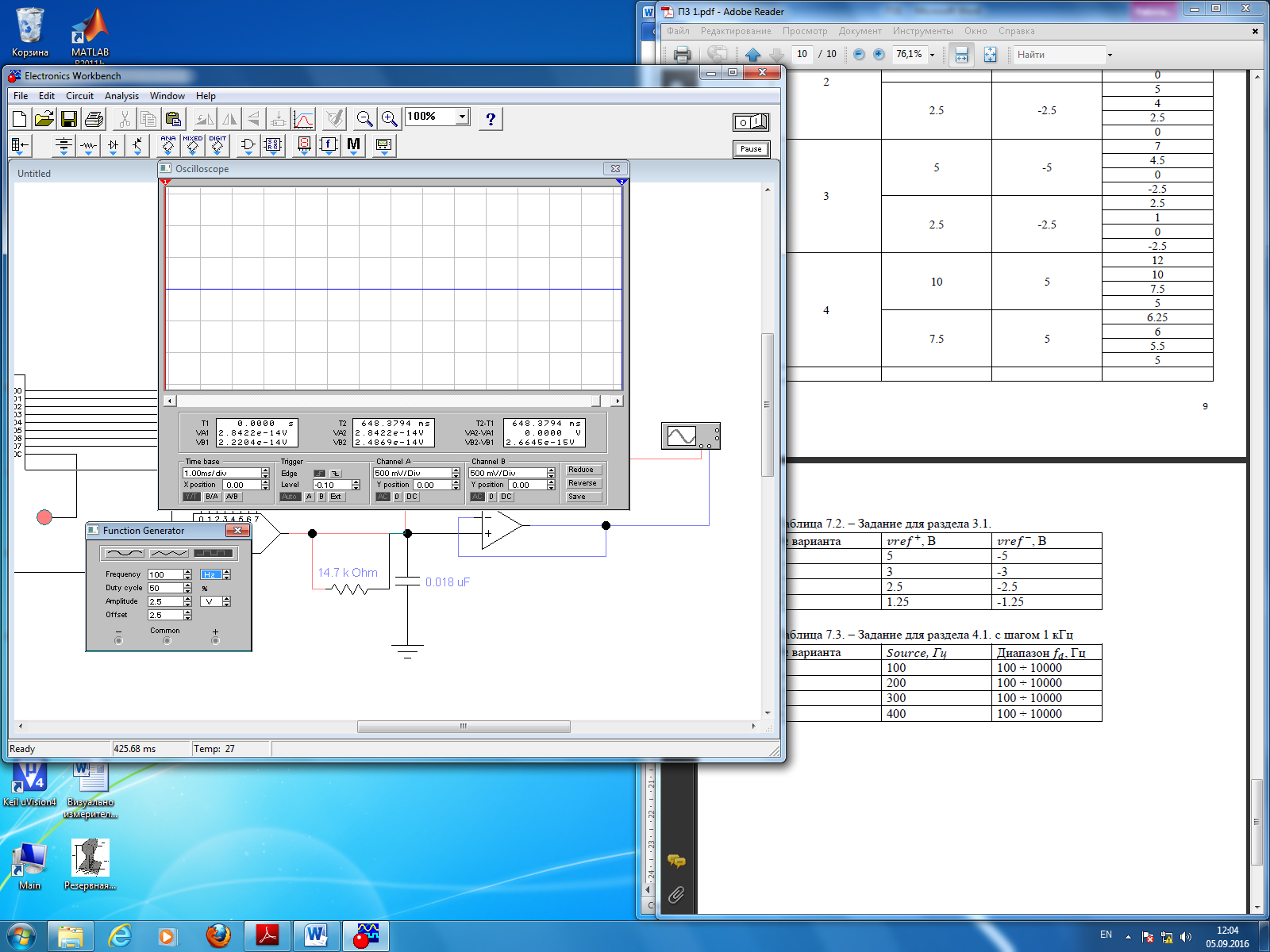This screenshot has height=952, width=1270.
Task: Open the Digital ICs parts bin
Action: pyautogui.click(x=217, y=145)
